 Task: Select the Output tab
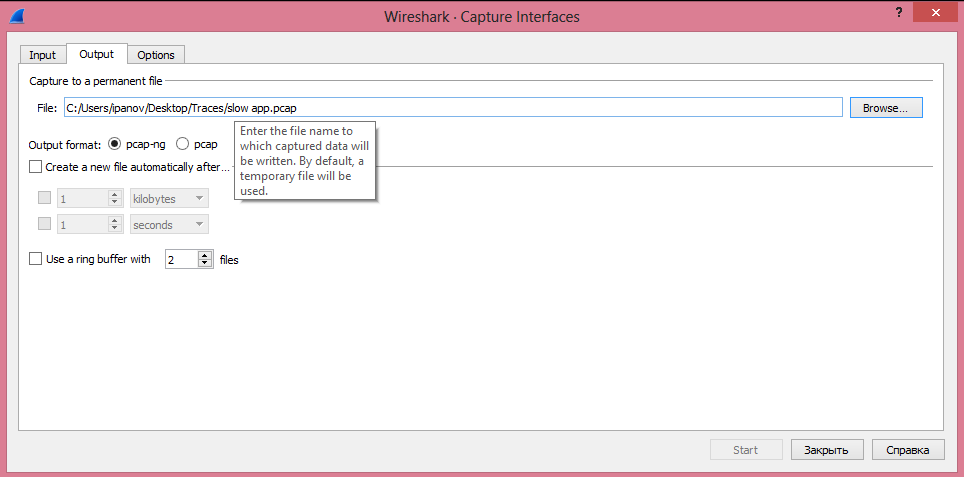click(x=97, y=54)
